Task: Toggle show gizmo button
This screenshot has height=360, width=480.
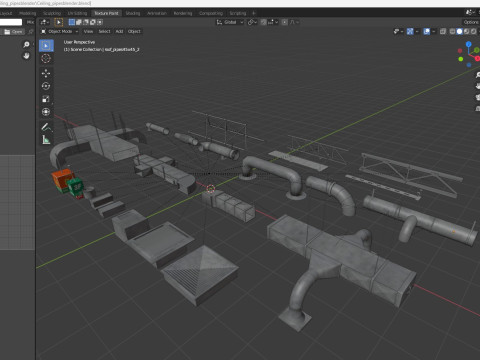Action: pos(410,31)
